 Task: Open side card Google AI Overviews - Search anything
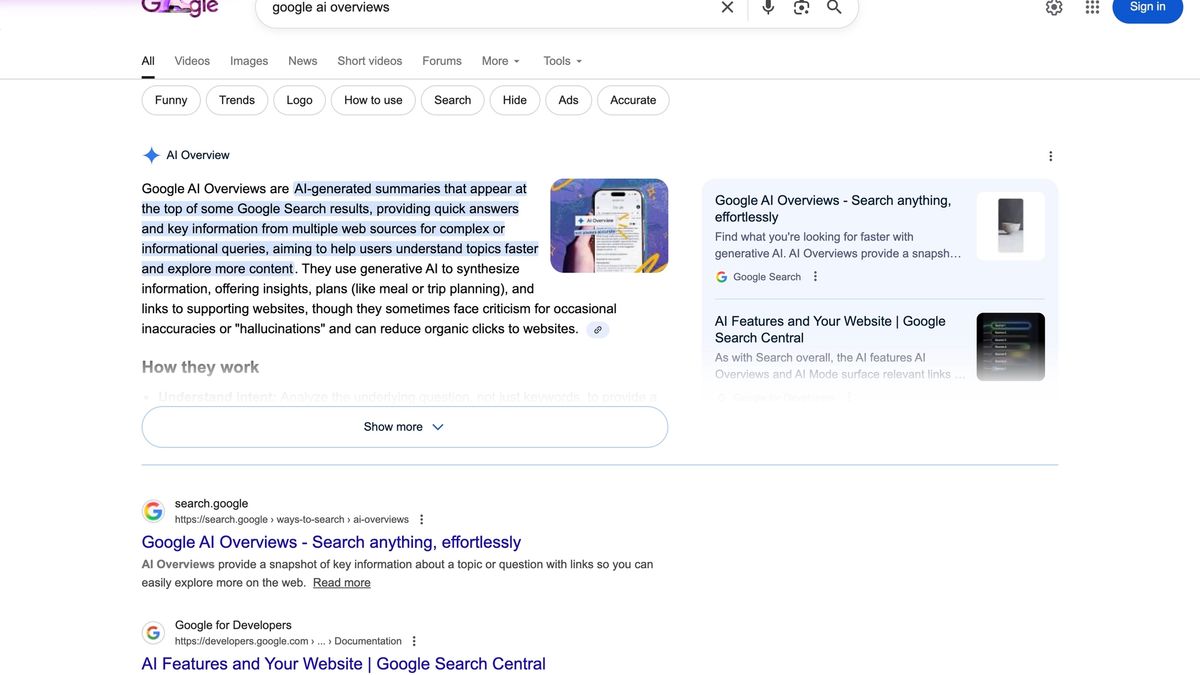click(834, 208)
